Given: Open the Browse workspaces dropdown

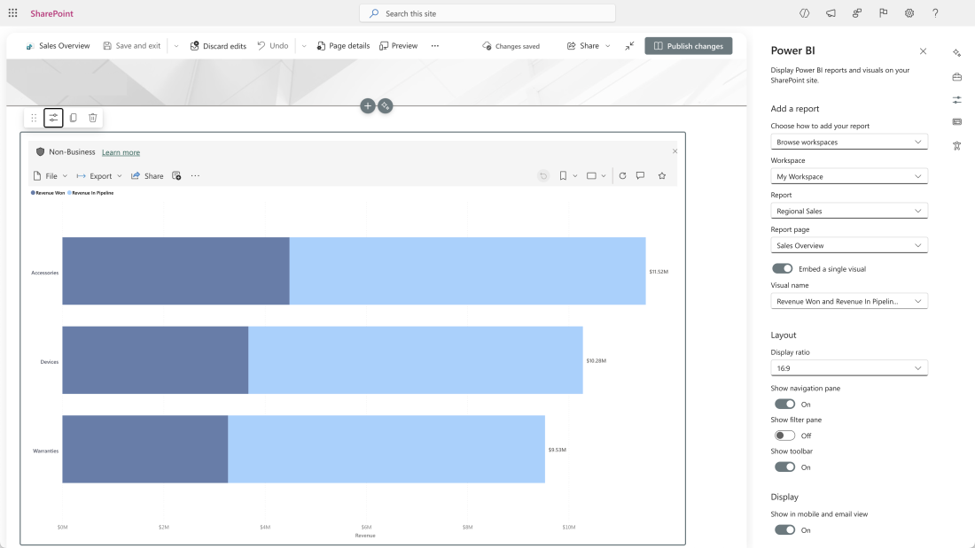Looking at the screenshot, I should coord(849,142).
